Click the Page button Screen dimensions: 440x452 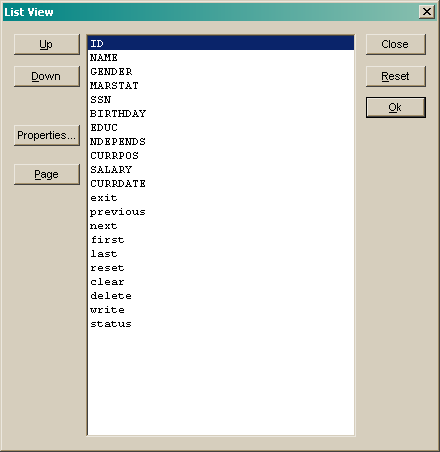47,174
